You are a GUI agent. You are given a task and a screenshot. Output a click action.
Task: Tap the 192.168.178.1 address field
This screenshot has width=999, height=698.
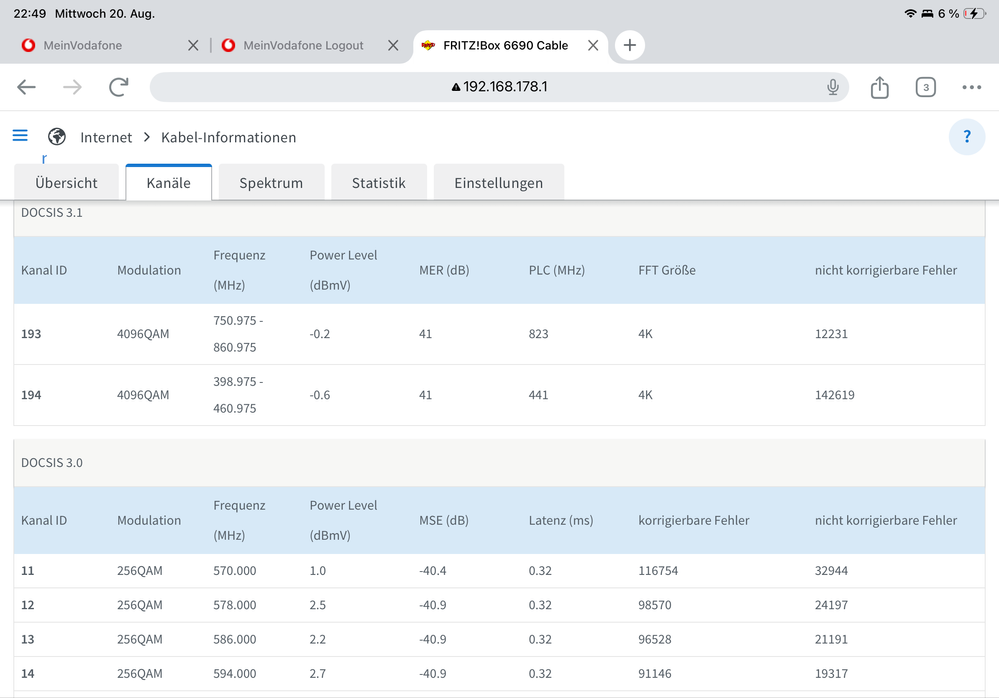(x=500, y=87)
